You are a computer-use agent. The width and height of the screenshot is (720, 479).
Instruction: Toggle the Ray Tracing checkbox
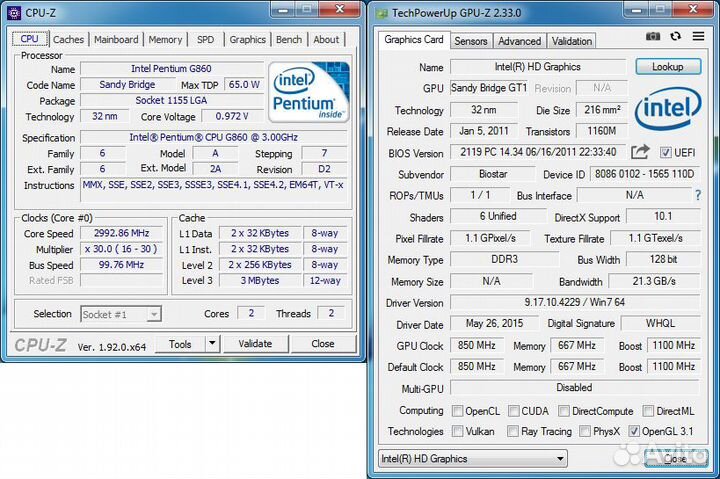(513, 431)
